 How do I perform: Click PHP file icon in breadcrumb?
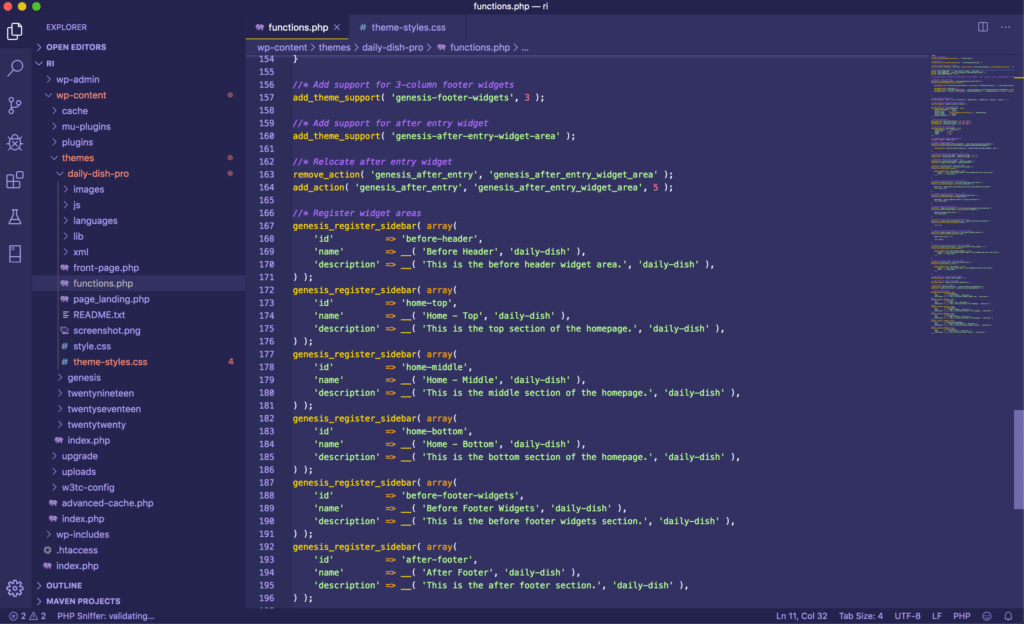441,47
